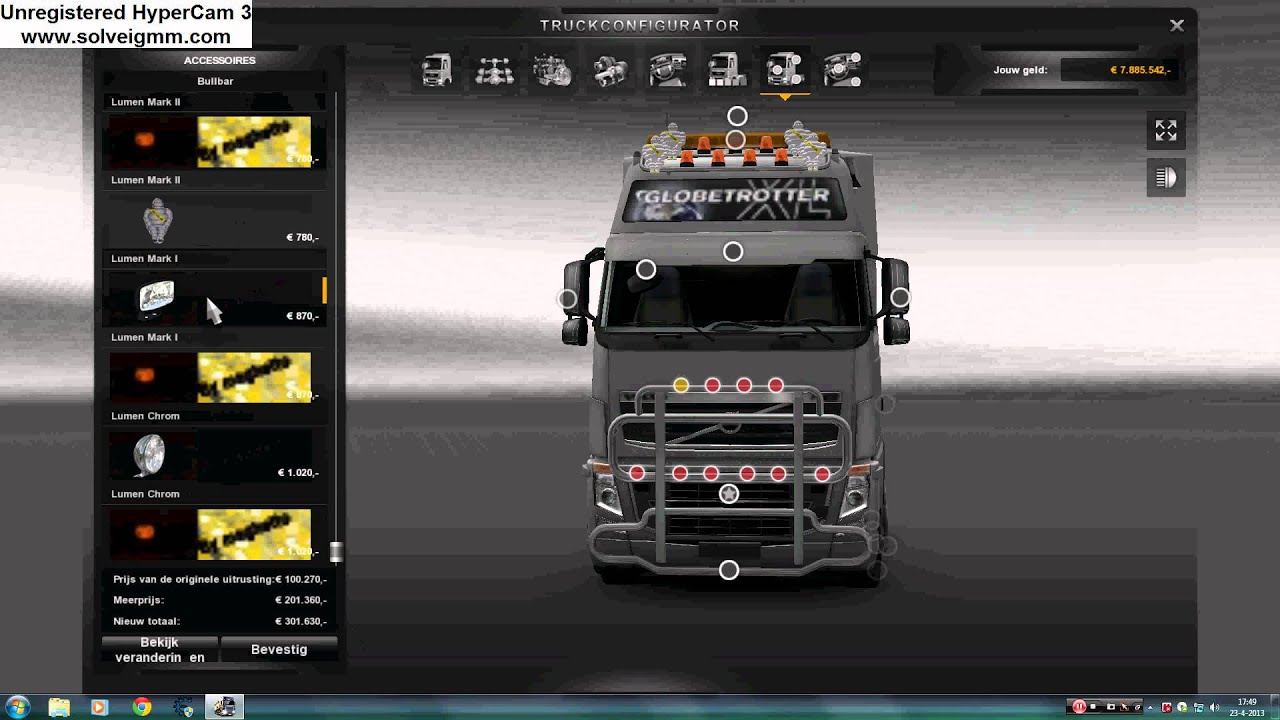Select the sun visor center slot

click(733, 252)
